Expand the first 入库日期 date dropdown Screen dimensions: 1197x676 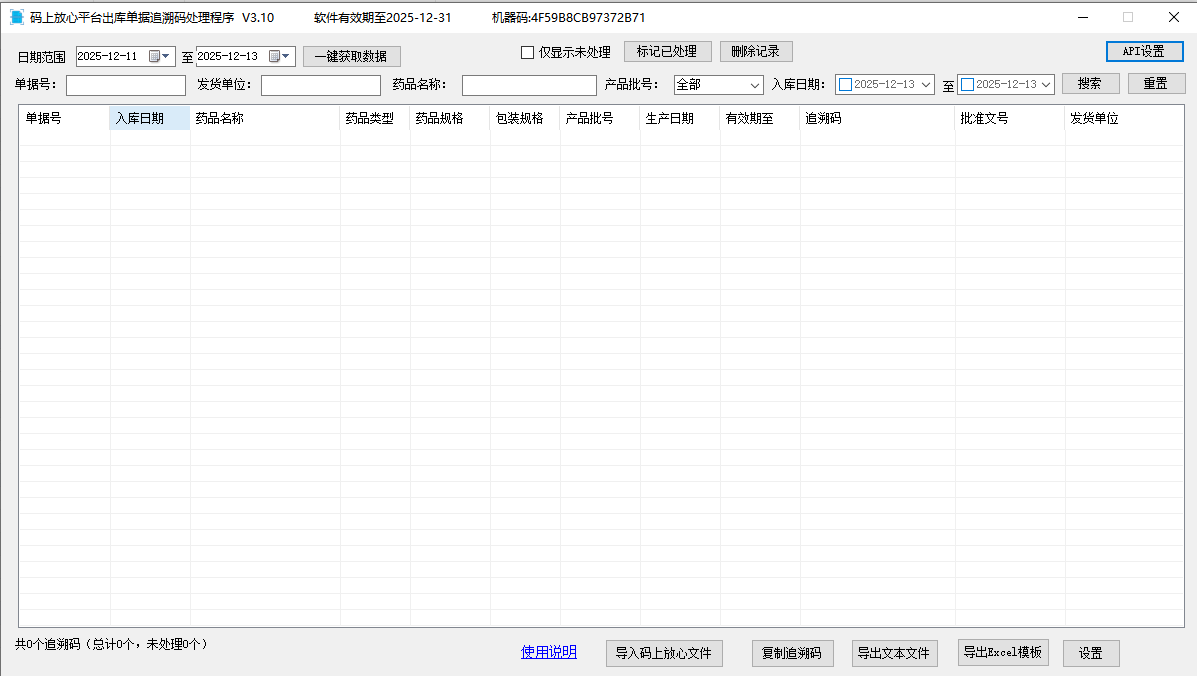[926, 84]
